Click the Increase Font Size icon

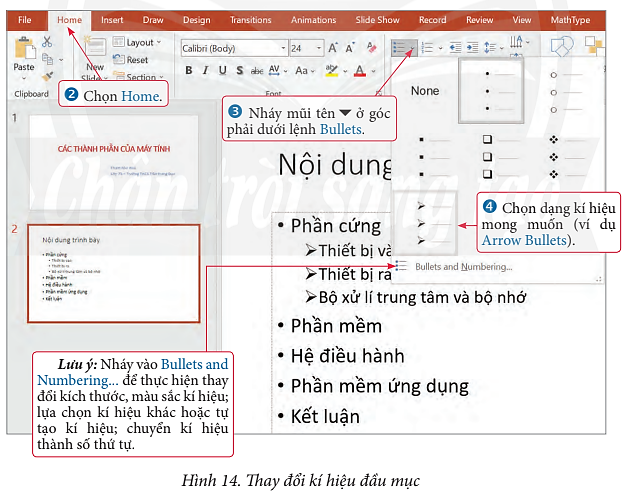click(331, 47)
